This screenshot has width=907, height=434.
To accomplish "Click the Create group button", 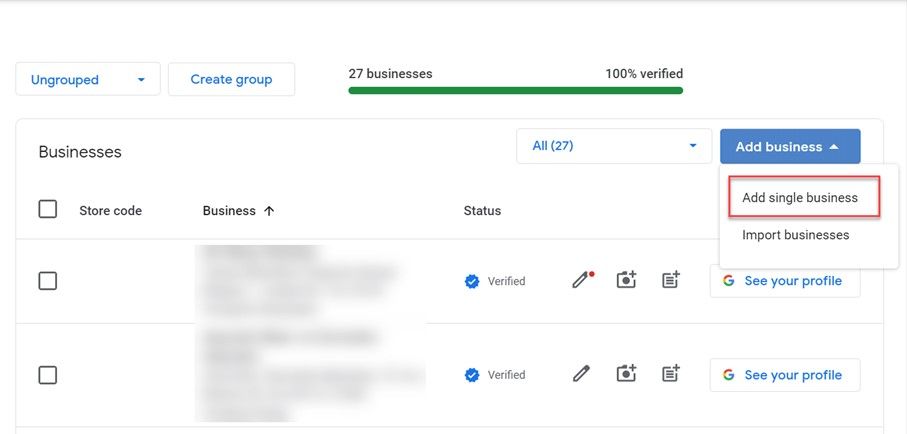I will tap(231, 79).
